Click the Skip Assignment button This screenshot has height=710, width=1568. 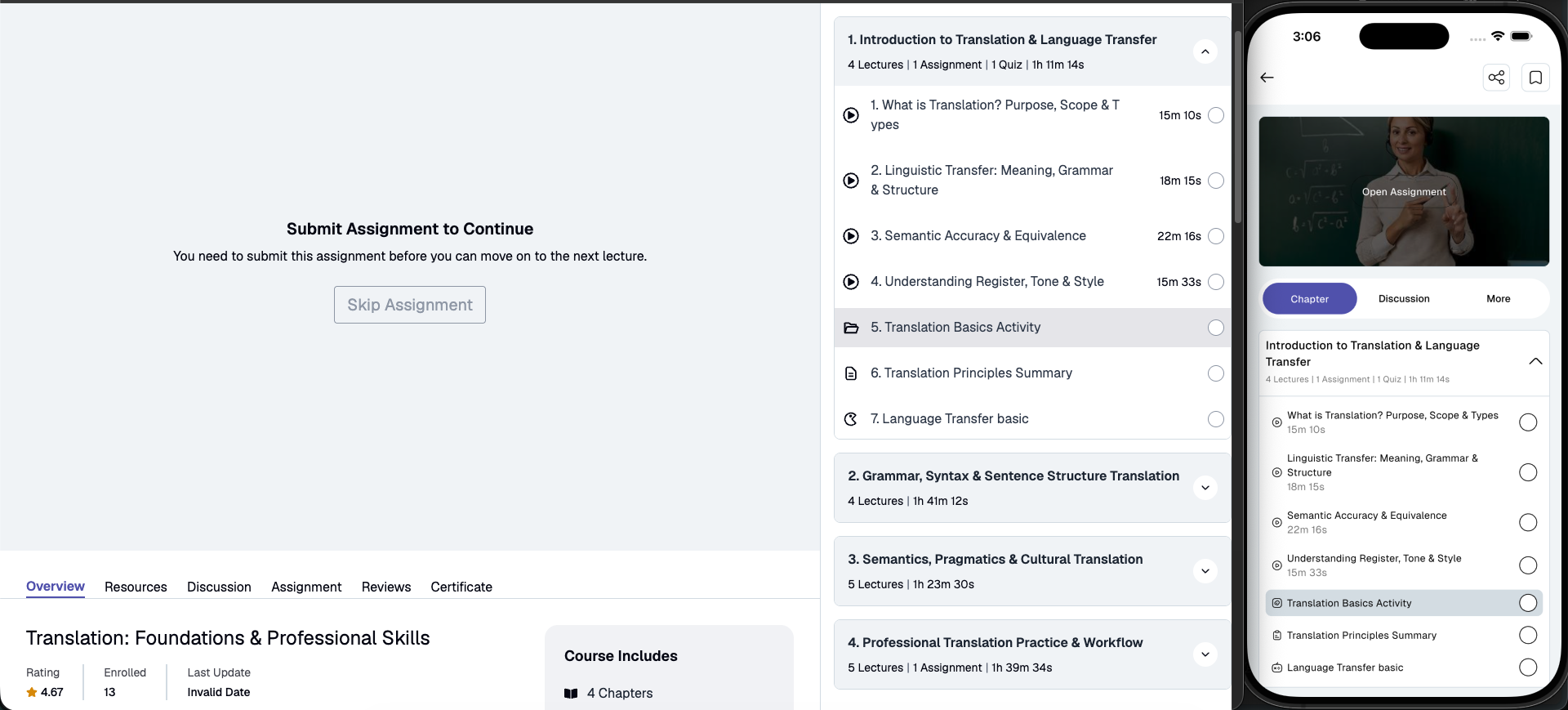(x=410, y=305)
